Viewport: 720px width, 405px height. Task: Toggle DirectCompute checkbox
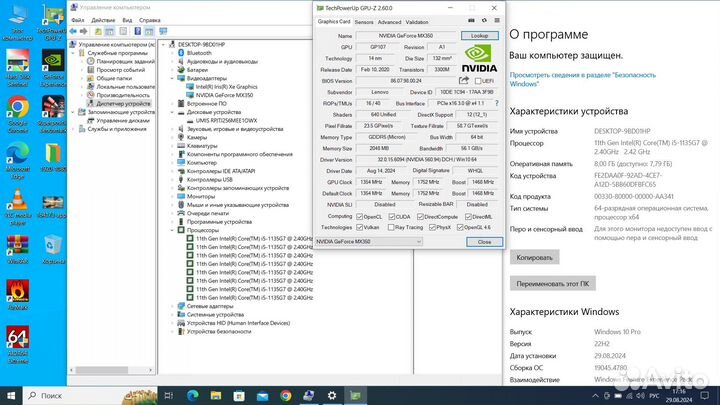(x=420, y=217)
